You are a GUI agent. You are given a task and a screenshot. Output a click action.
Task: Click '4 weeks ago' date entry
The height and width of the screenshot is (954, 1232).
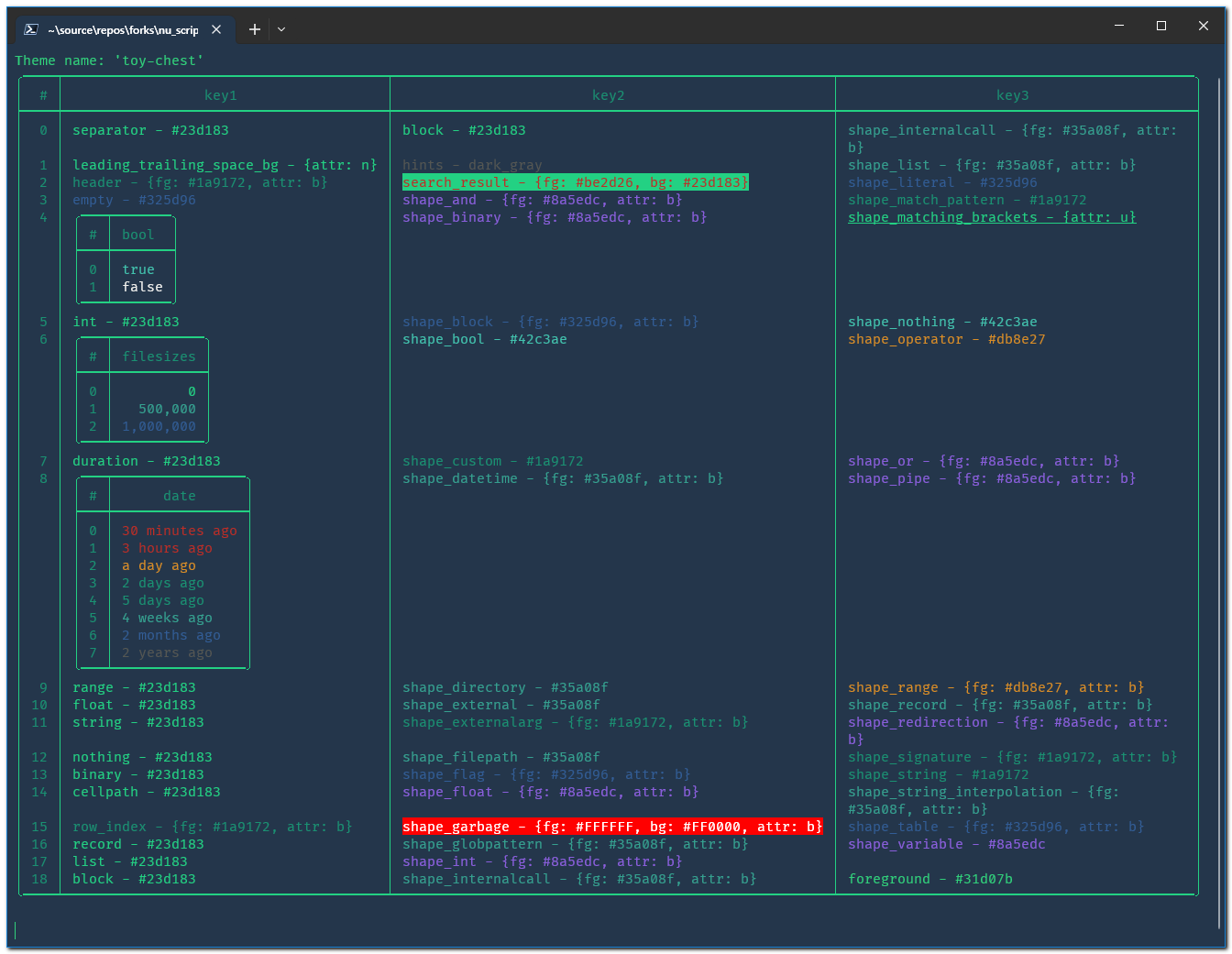coord(168,618)
